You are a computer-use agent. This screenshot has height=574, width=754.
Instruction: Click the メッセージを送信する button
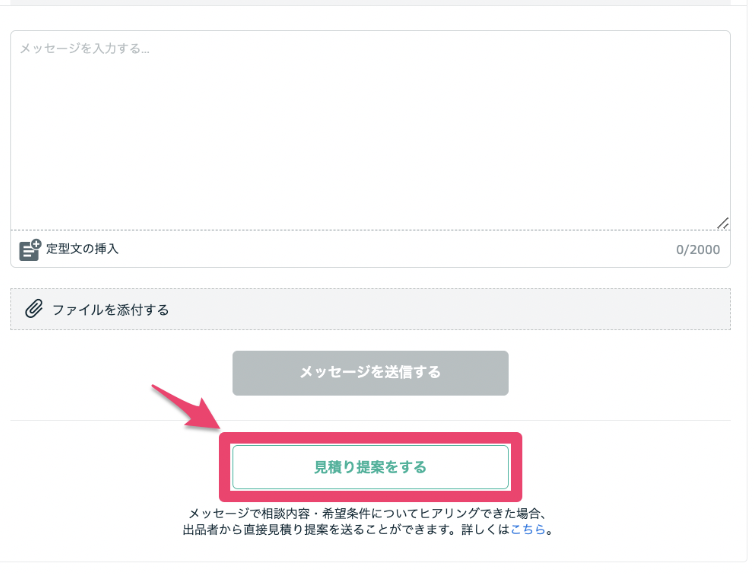click(370, 373)
